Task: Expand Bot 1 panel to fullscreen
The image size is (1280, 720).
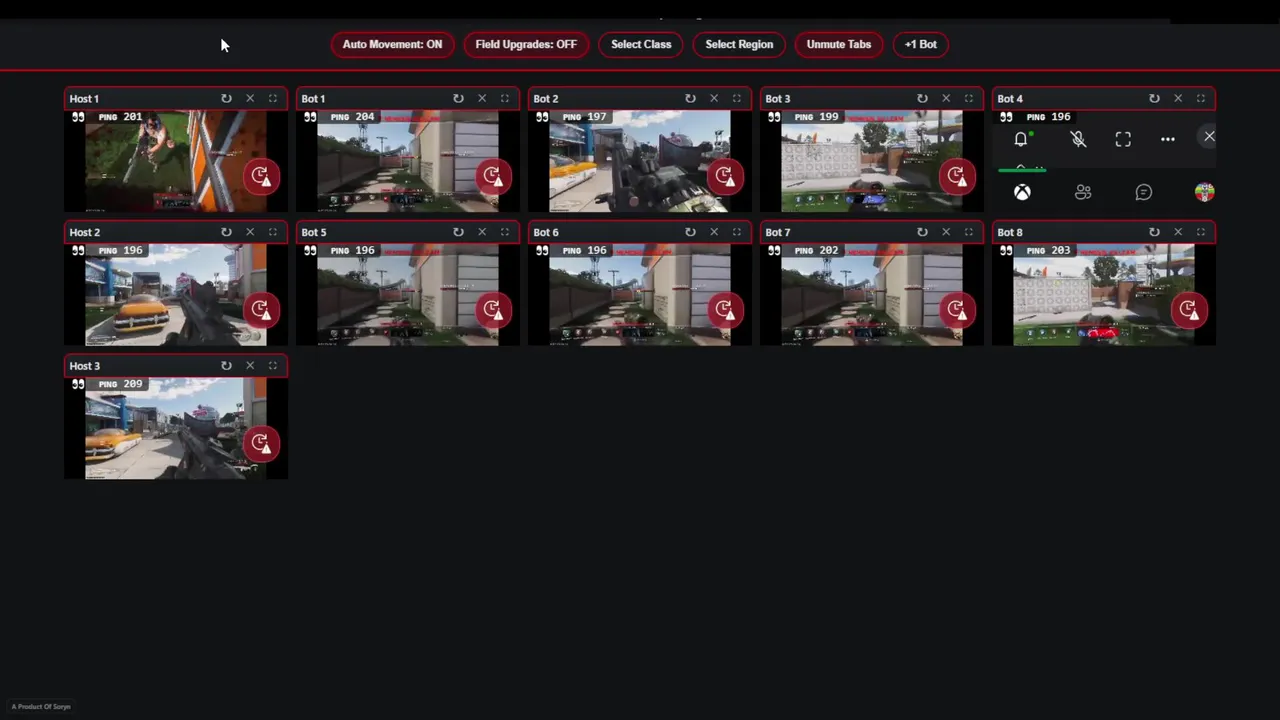Action: (x=504, y=98)
